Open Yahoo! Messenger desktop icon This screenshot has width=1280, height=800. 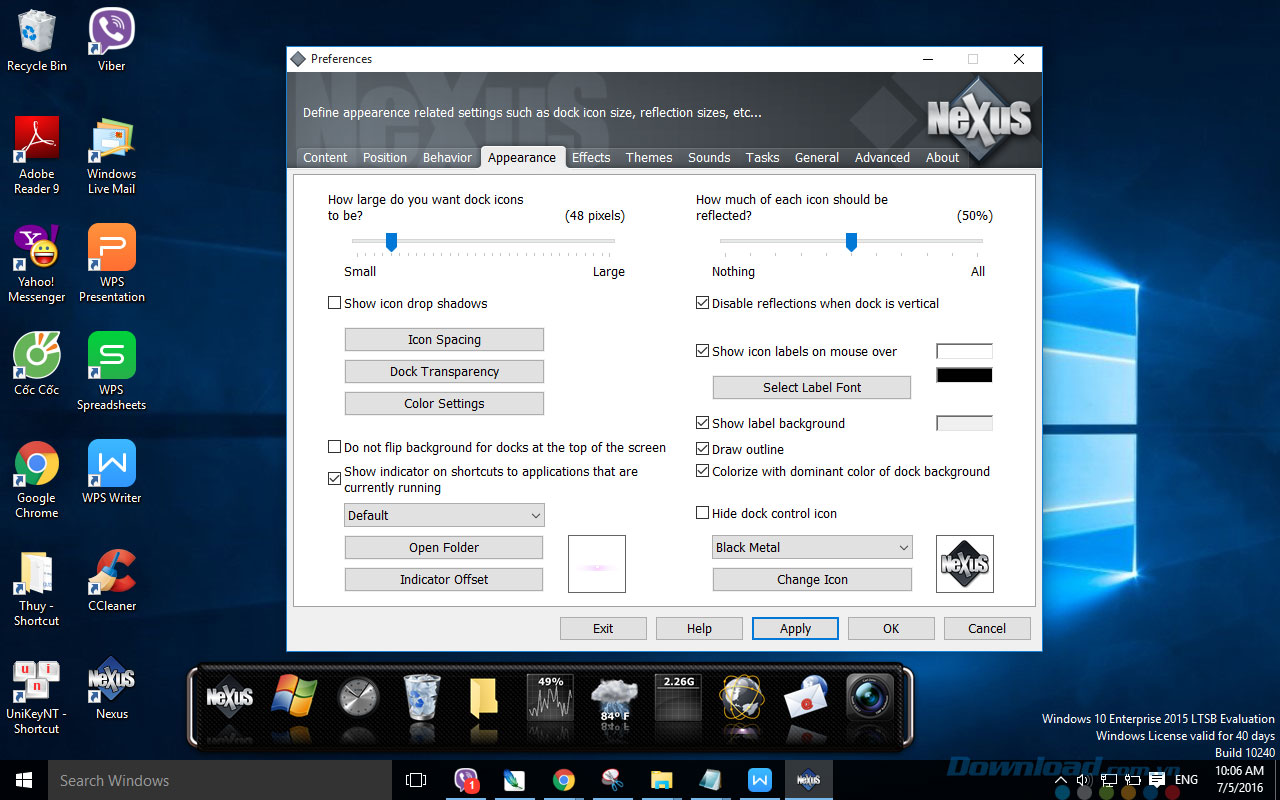(x=37, y=263)
